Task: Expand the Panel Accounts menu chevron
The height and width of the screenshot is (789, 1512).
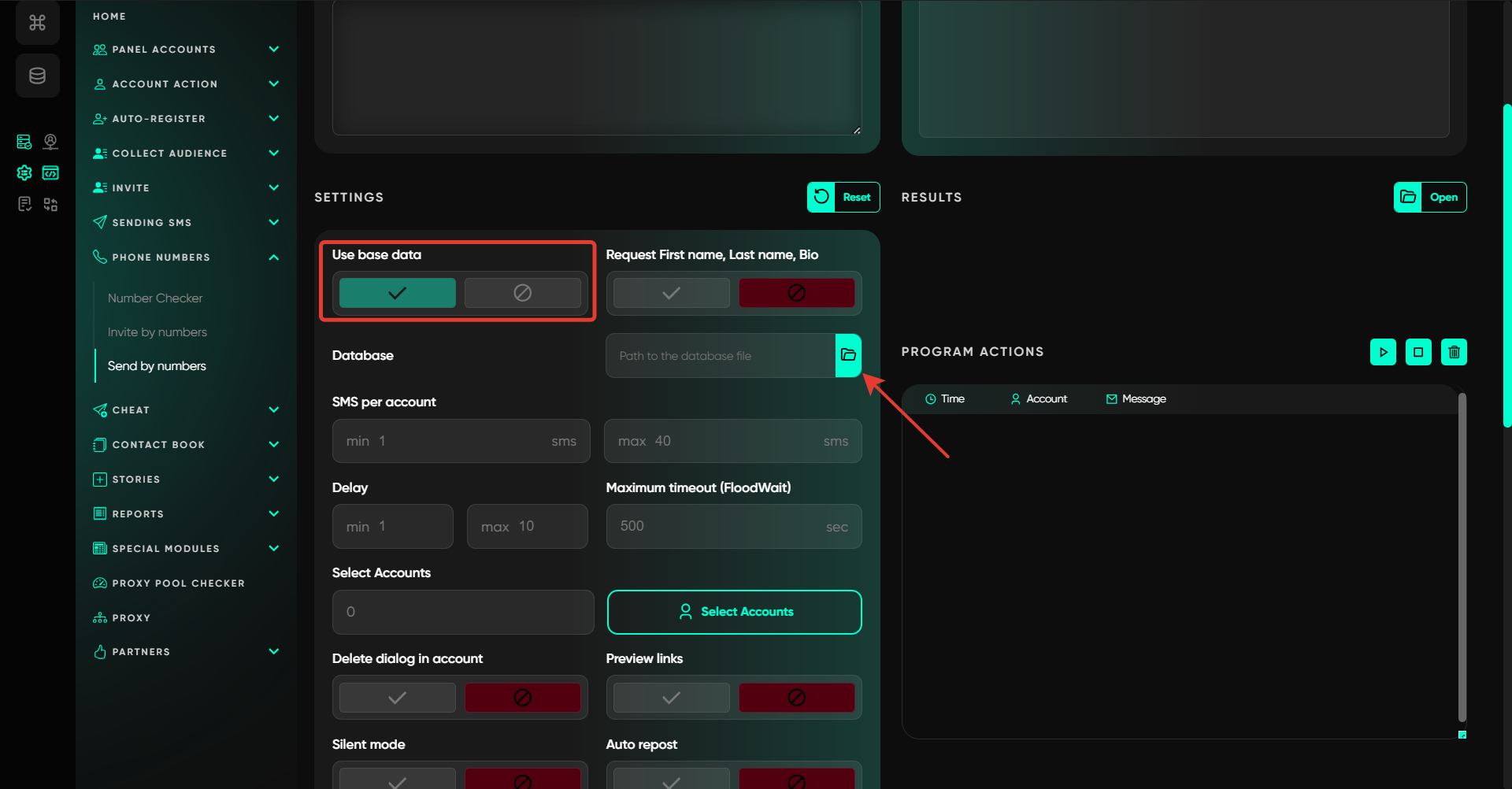Action: tap(273, 49)
